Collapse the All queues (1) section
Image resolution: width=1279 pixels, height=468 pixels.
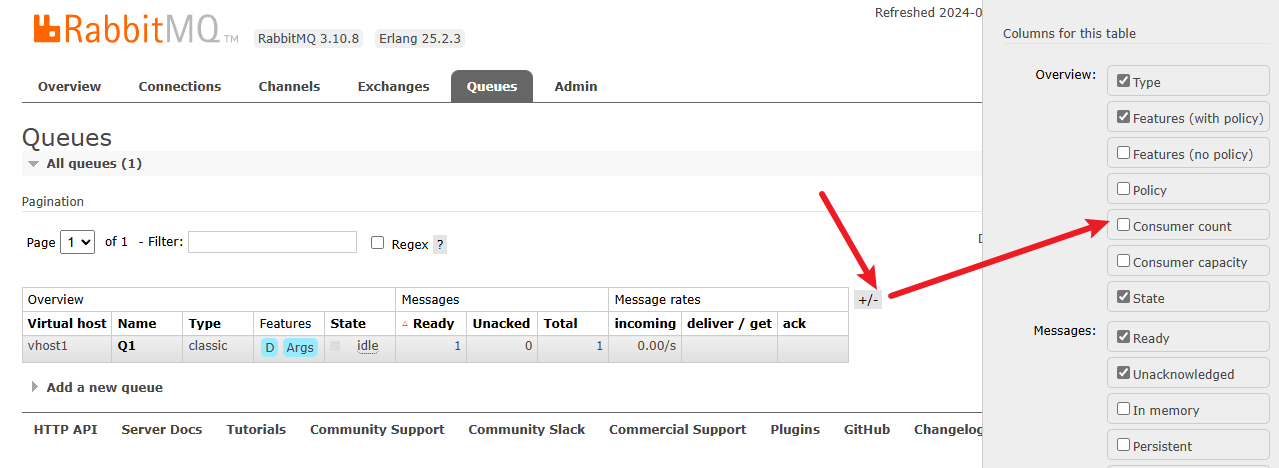tap(34, 164)
